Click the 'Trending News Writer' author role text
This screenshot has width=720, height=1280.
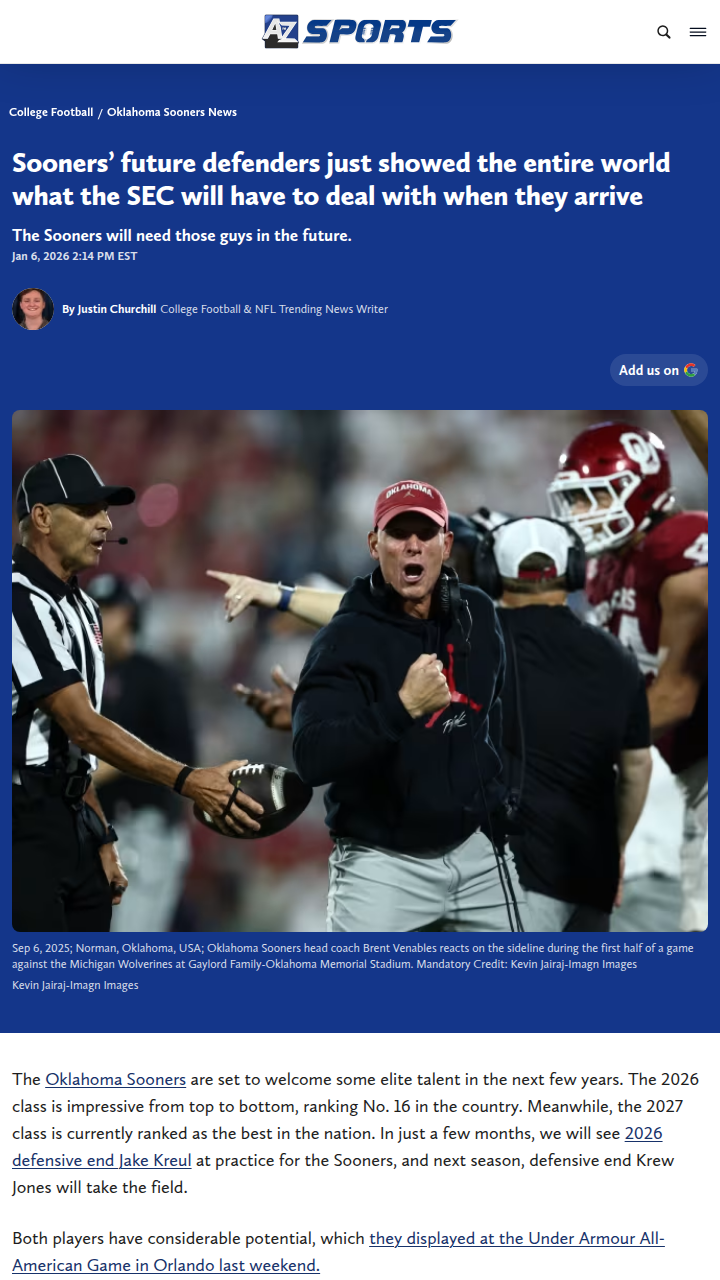pyautogui.click(x=274, y=309)
